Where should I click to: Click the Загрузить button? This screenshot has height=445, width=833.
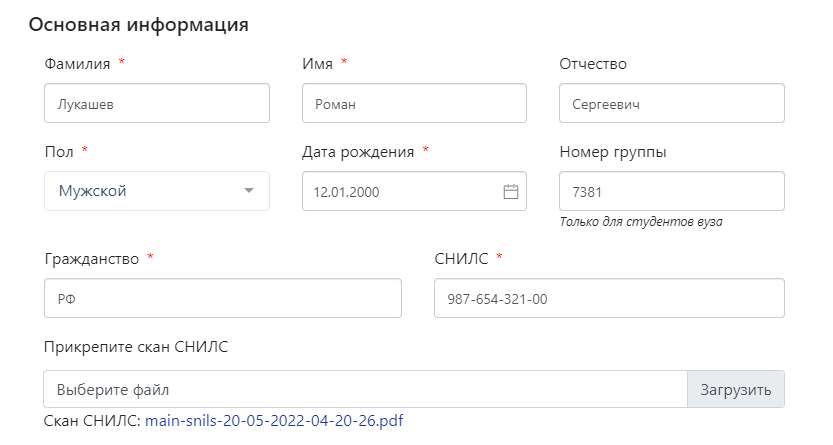click(736, 389)
